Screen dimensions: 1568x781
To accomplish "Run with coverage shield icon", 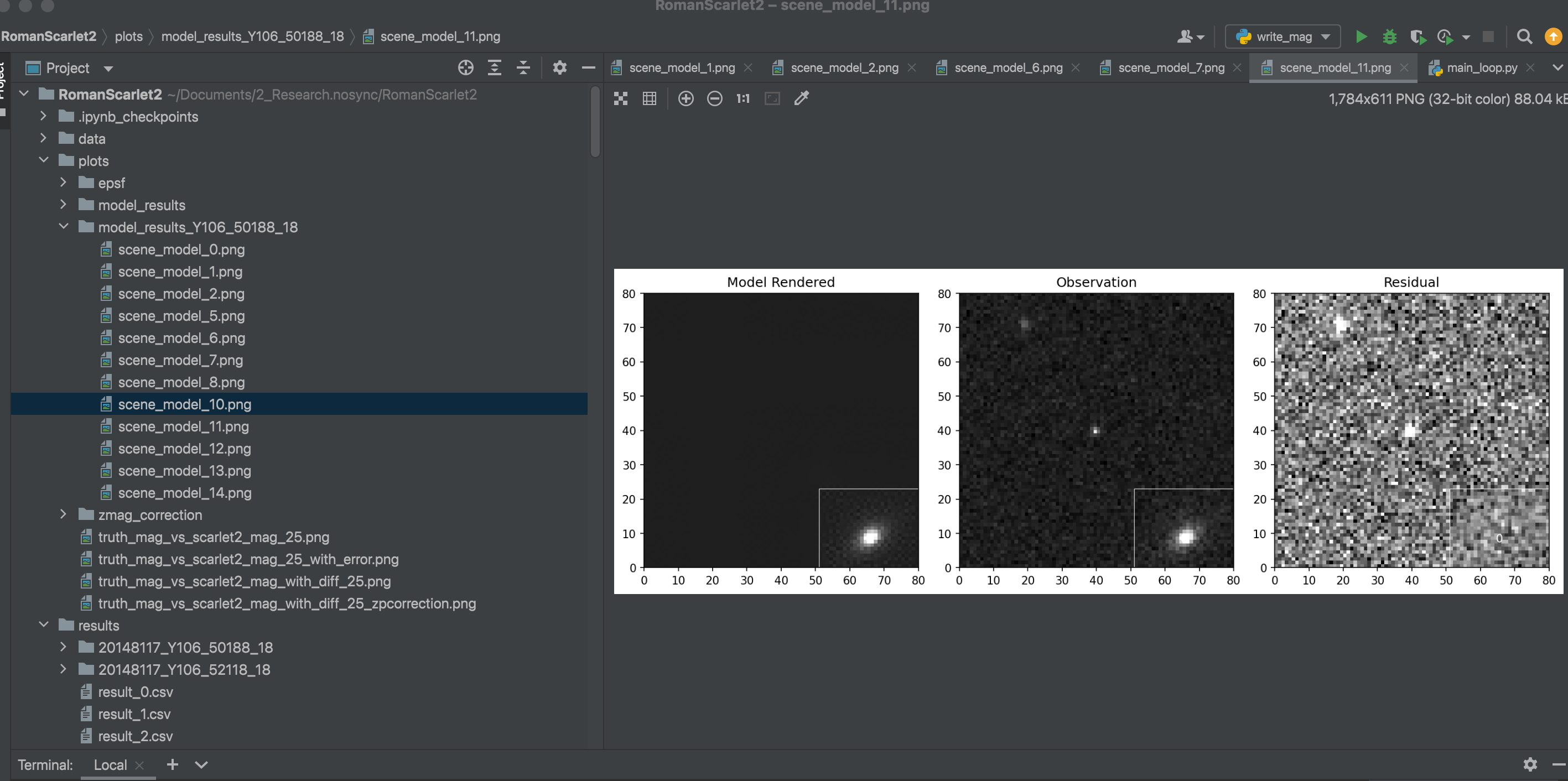I will 1418,37.
